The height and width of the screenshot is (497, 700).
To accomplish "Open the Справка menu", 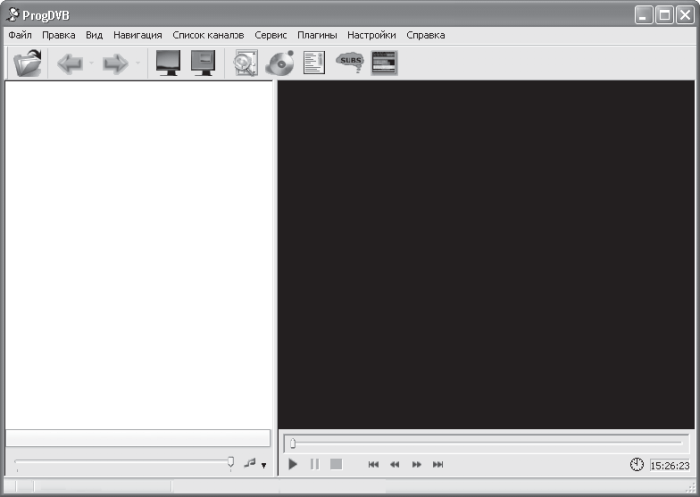I will click(x=425, y=35).
